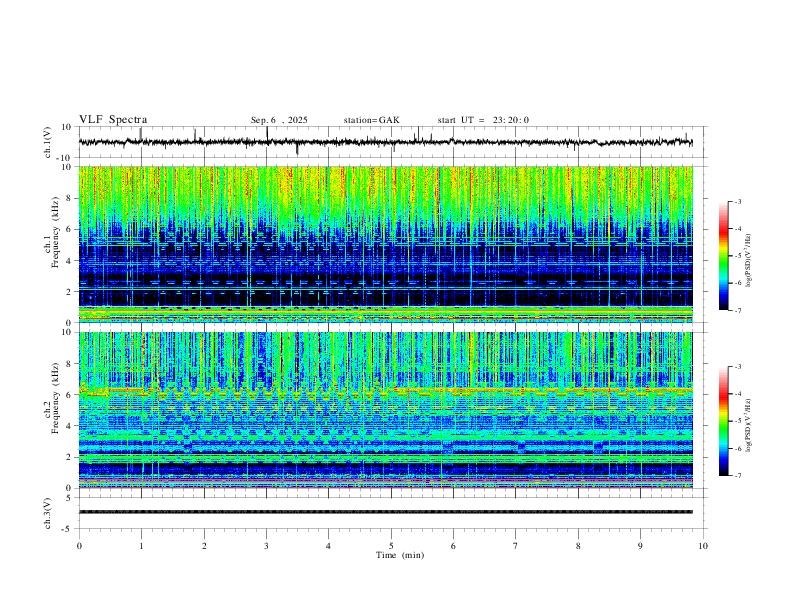Click inside the ch.1 spectrogram panel
Screen dimensions: 792x612
386,244
